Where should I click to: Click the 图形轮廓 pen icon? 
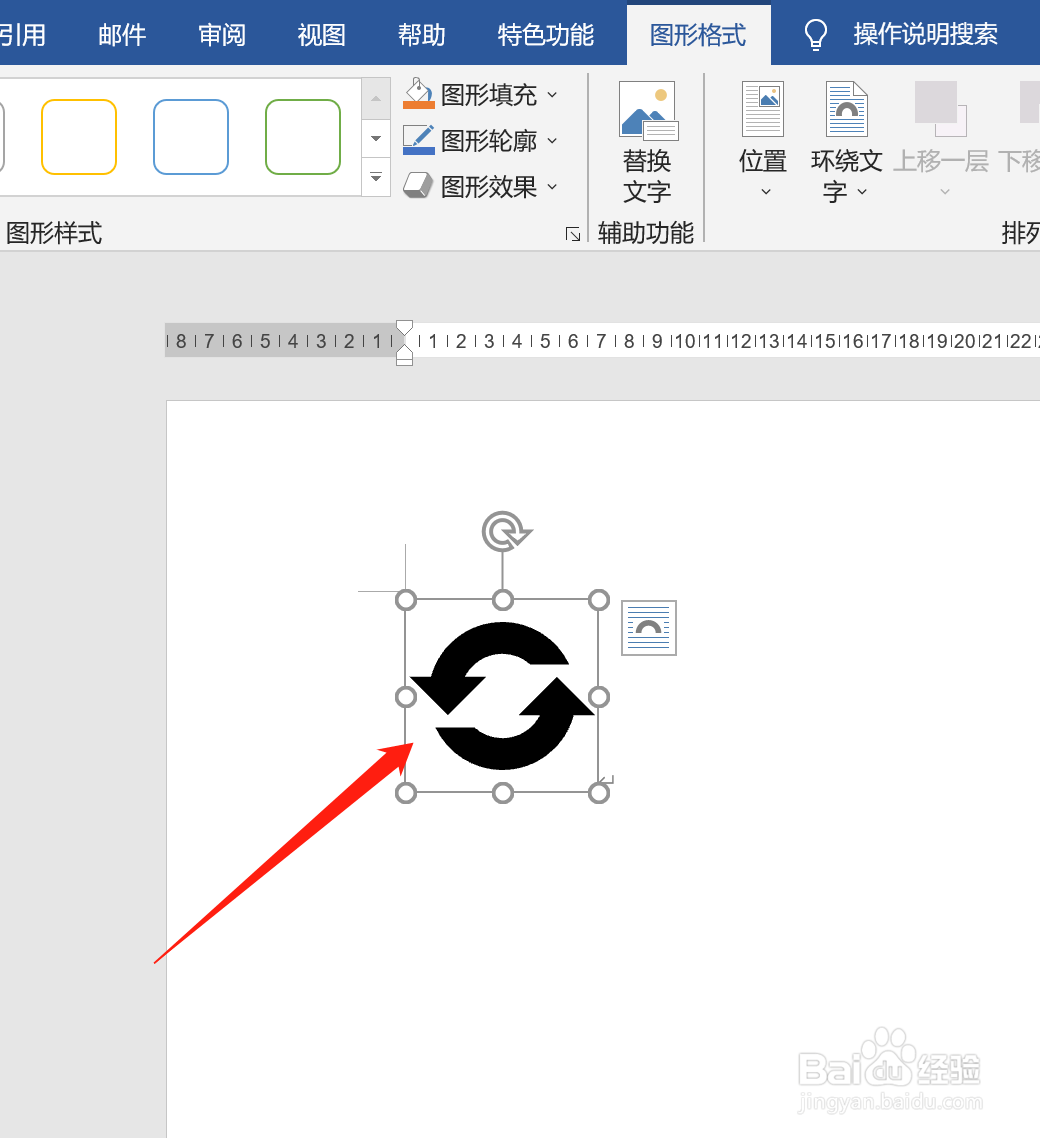point(419,139)
